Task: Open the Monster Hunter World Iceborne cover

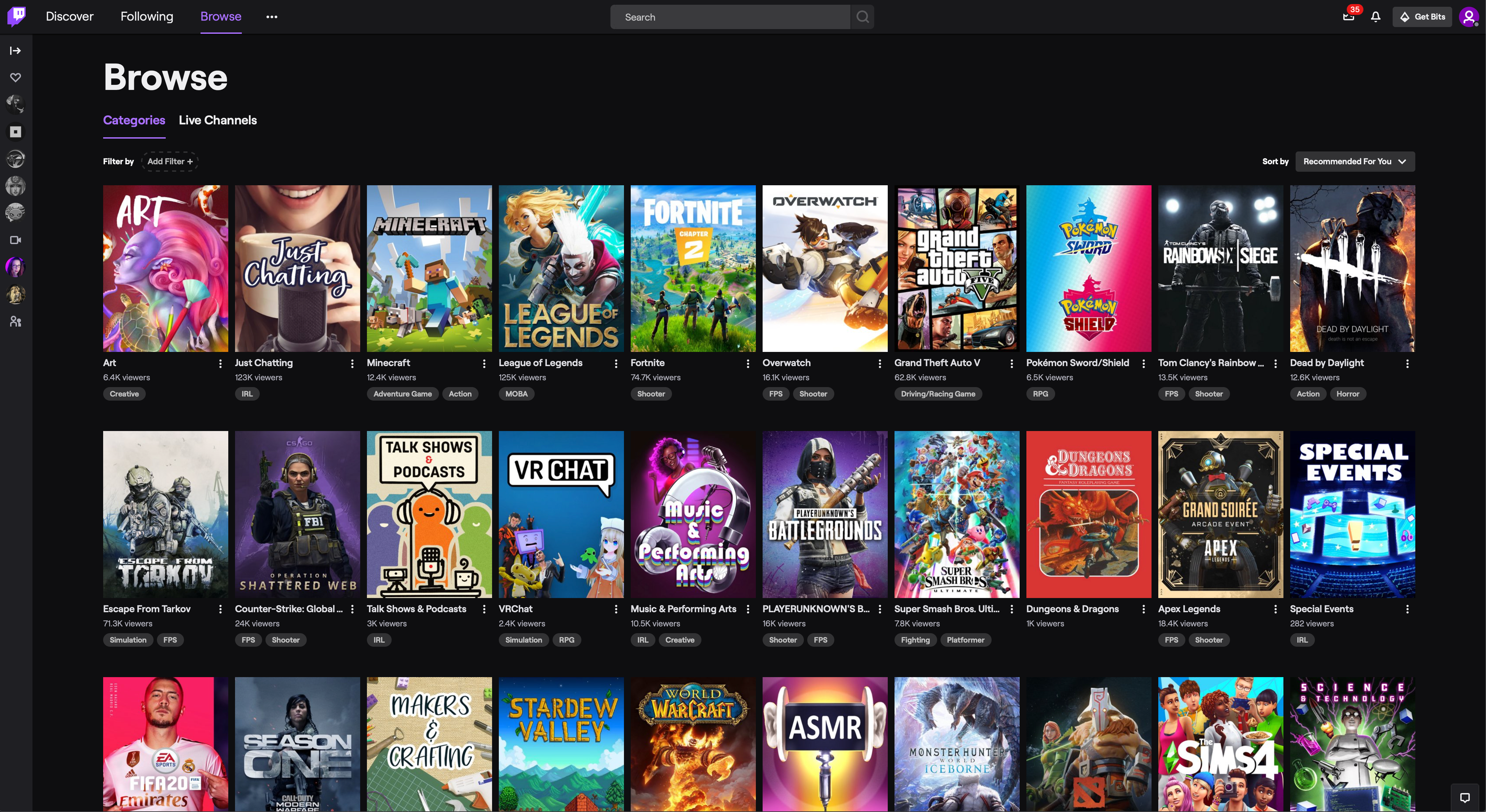Action: pyautogui.click(x=957, y=744)
